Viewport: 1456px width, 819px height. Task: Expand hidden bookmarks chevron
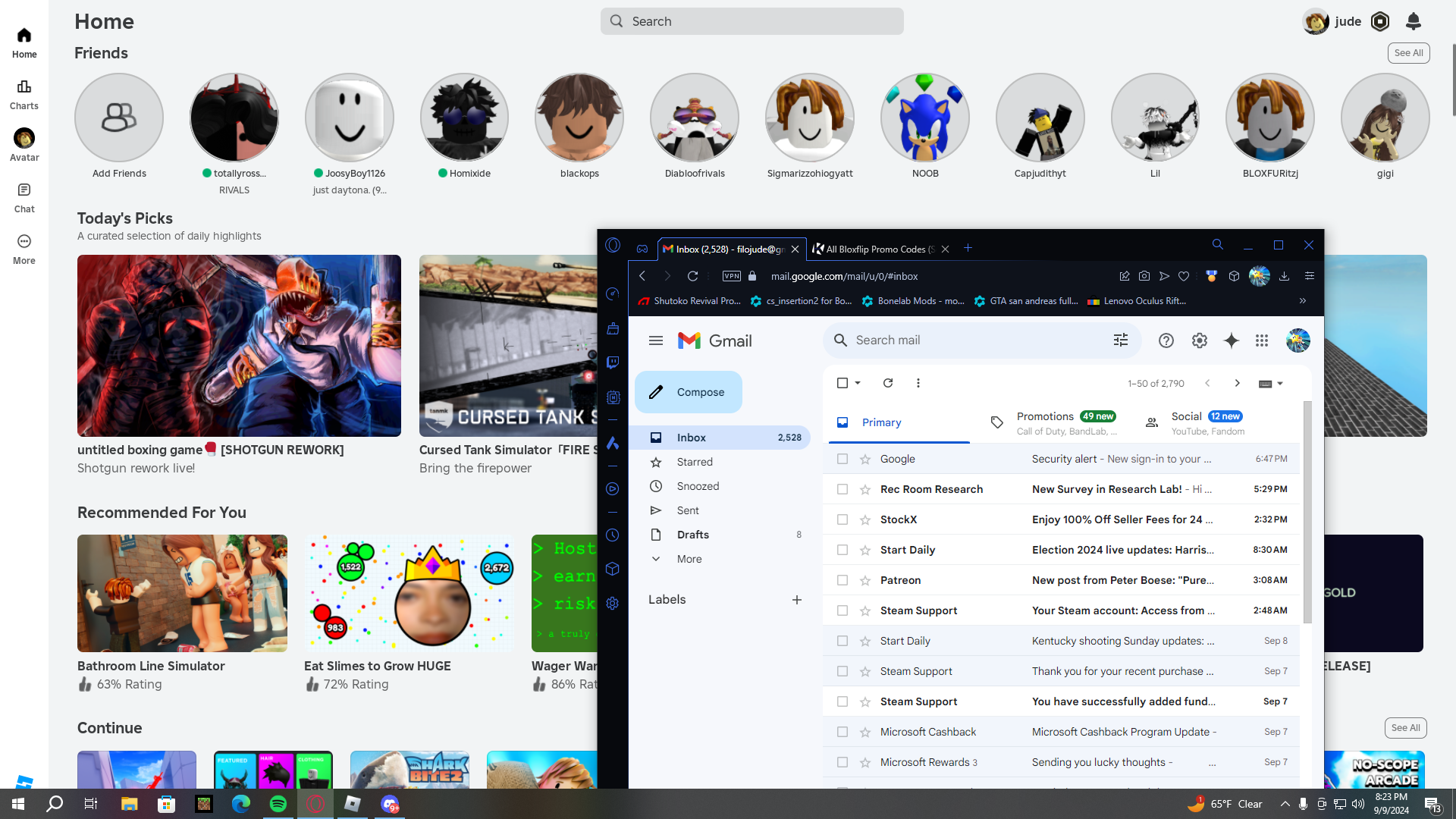1303,301
